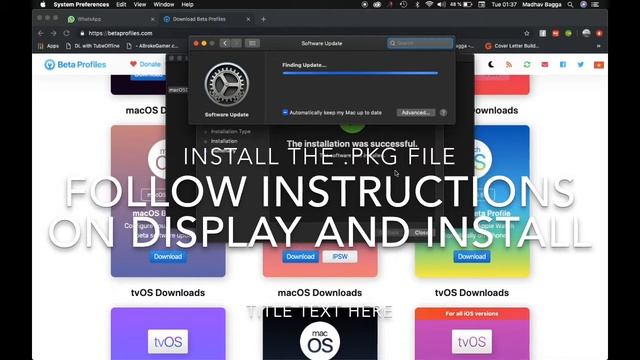Open Cover Letter Build bookmark
Screen dimensions: 640x360
pyautogui.click(x=512, y=46)
